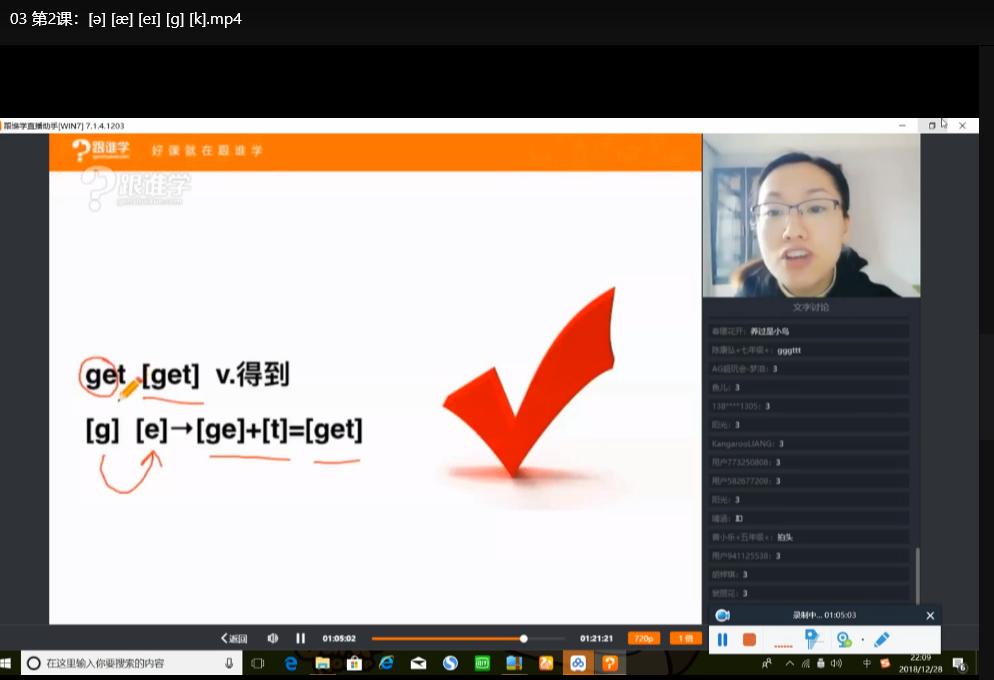Viewport: 994px width, 680px height.
Task: Click the video progress slider handle
Action: click(524, 638)
